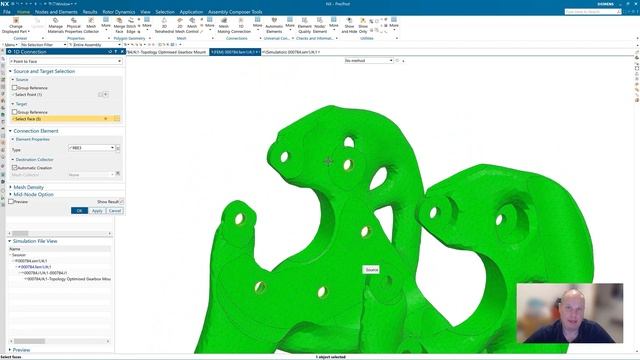Collapse Source and Target Selection section
640x360 pixels.
(43, 71)
